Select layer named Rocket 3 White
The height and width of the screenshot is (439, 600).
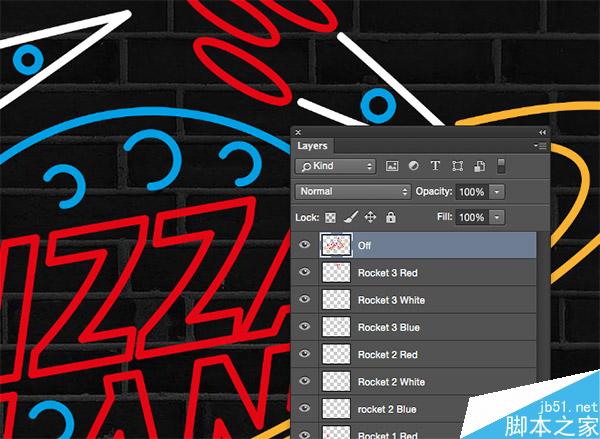[414, 300]
